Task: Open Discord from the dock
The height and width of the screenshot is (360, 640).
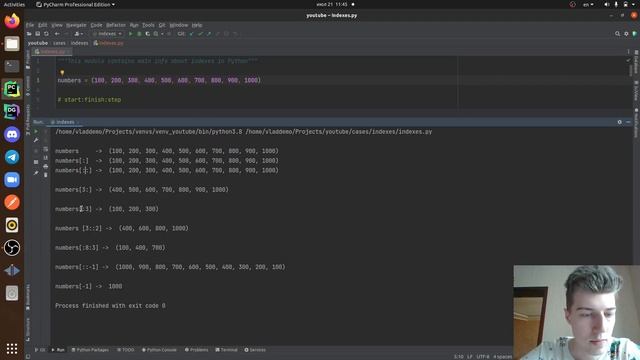Action: click(x=12, y=134)
